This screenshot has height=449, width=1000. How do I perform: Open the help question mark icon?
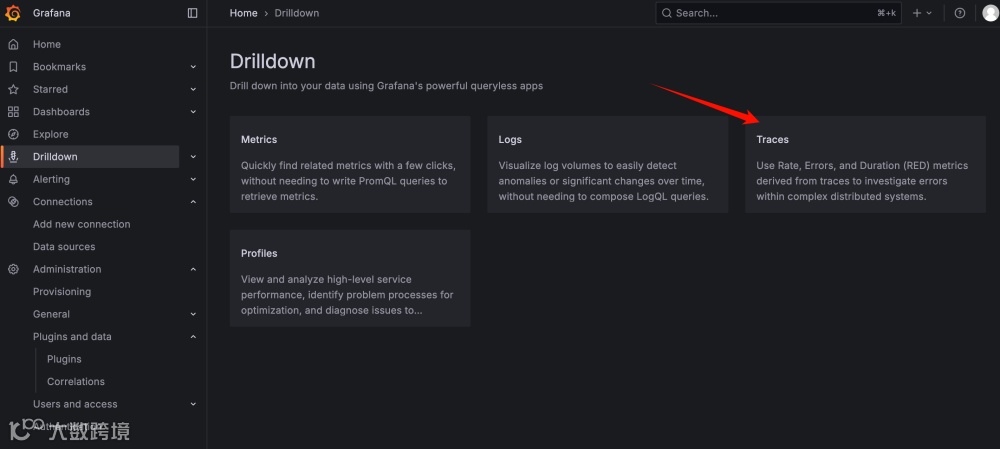(x=960, y=13)
